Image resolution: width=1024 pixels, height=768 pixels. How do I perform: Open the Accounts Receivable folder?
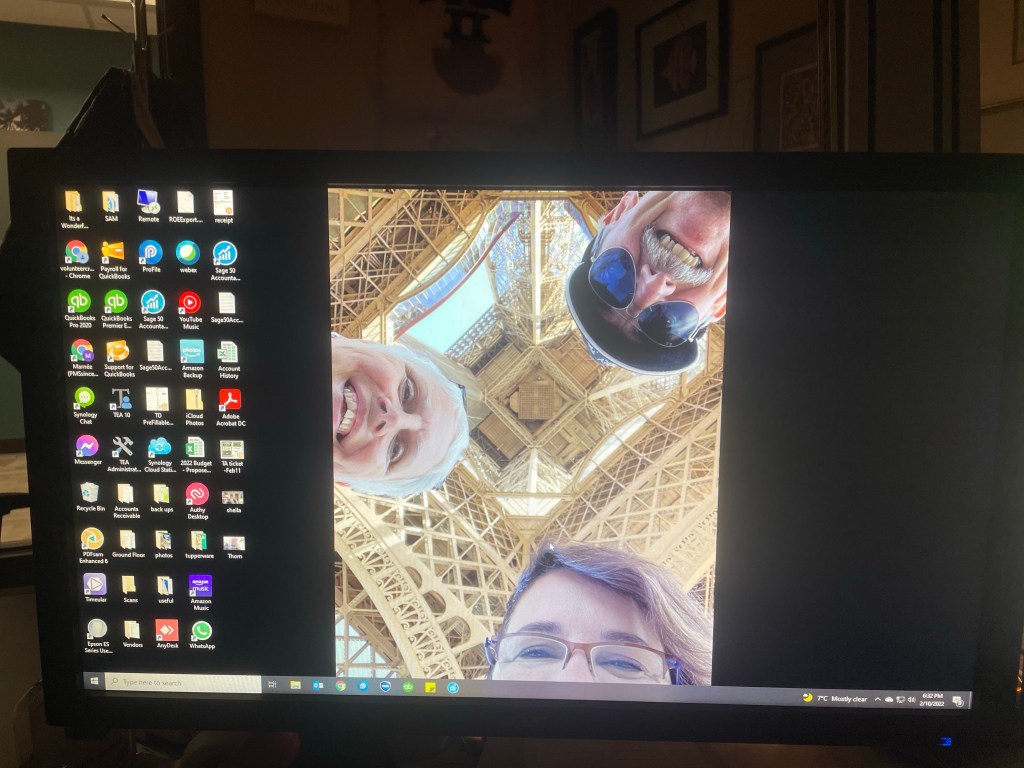click(x=126, y=494)
